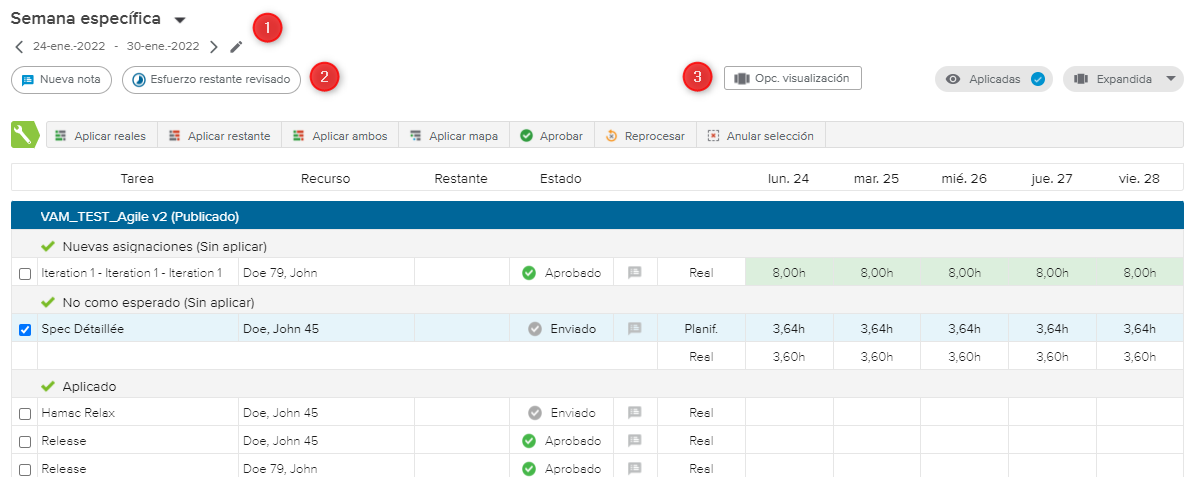
Task: Open Opc. visualización options
Action: point(792,78)
